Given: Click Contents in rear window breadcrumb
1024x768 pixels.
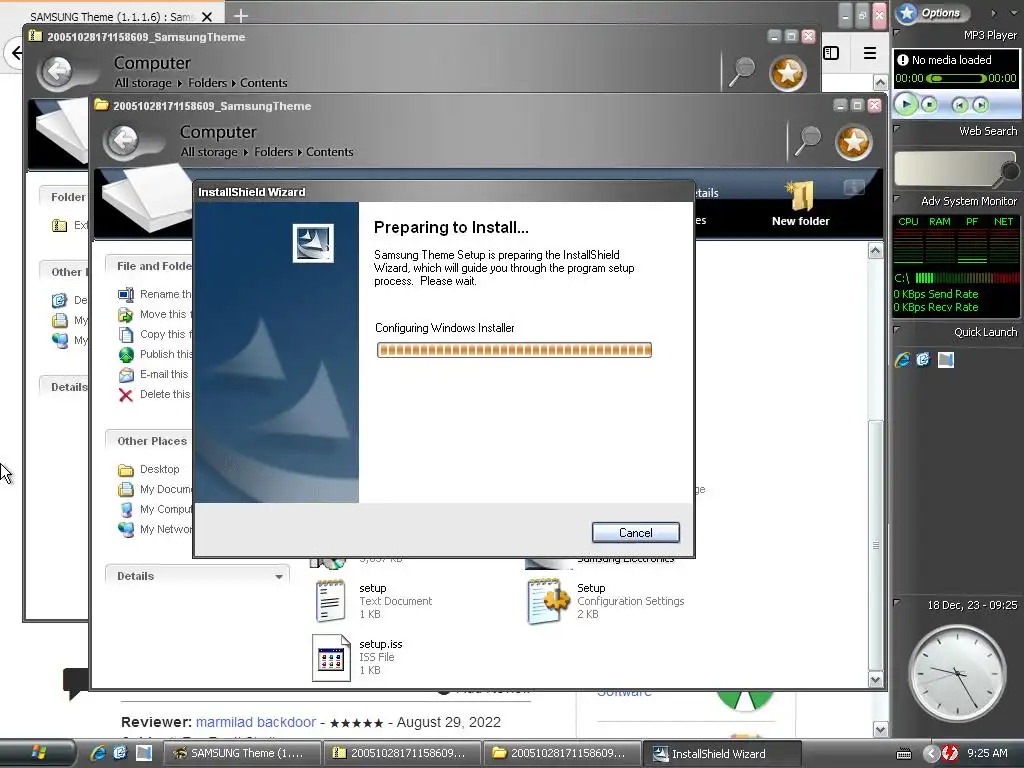Looking at the screenshot, I should point(264,83).
